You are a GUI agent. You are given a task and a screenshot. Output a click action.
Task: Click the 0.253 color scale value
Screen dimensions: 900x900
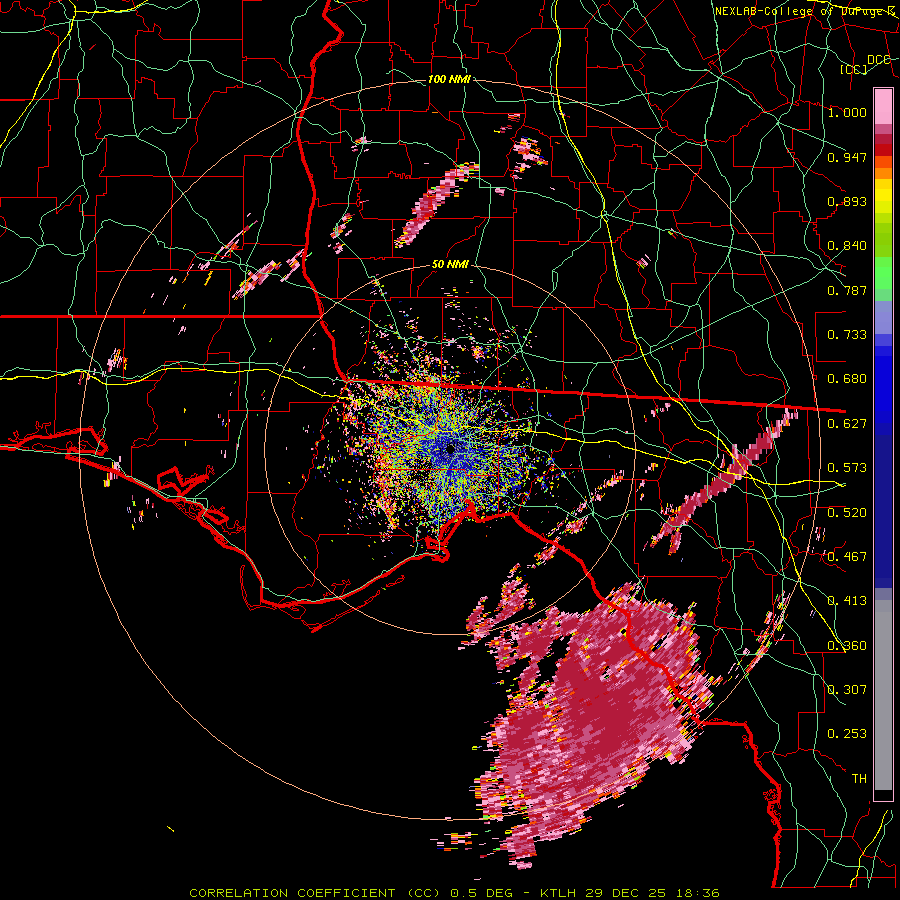(x=847, y=734)
